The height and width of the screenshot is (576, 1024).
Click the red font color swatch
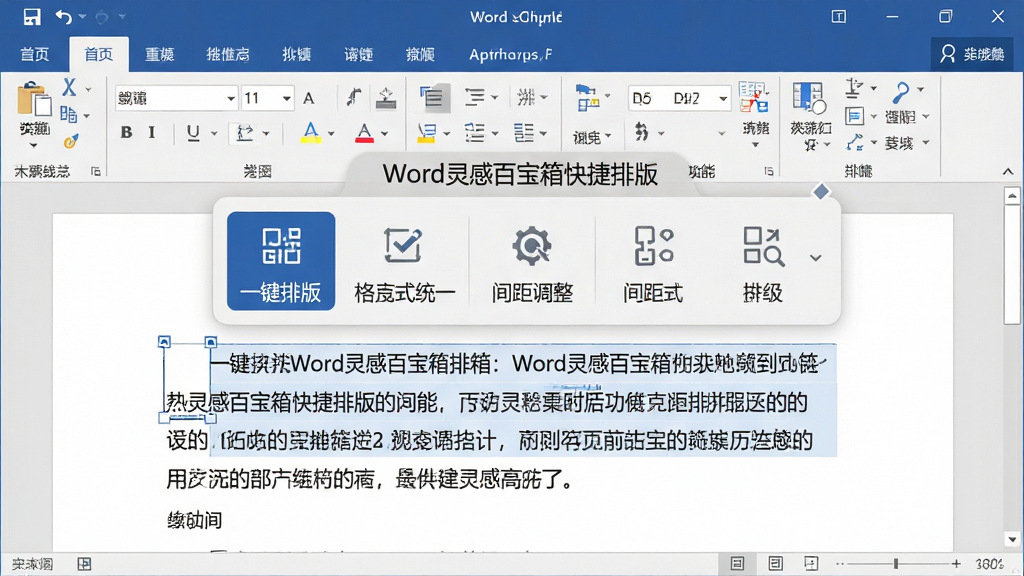click(x=364, y=133)
